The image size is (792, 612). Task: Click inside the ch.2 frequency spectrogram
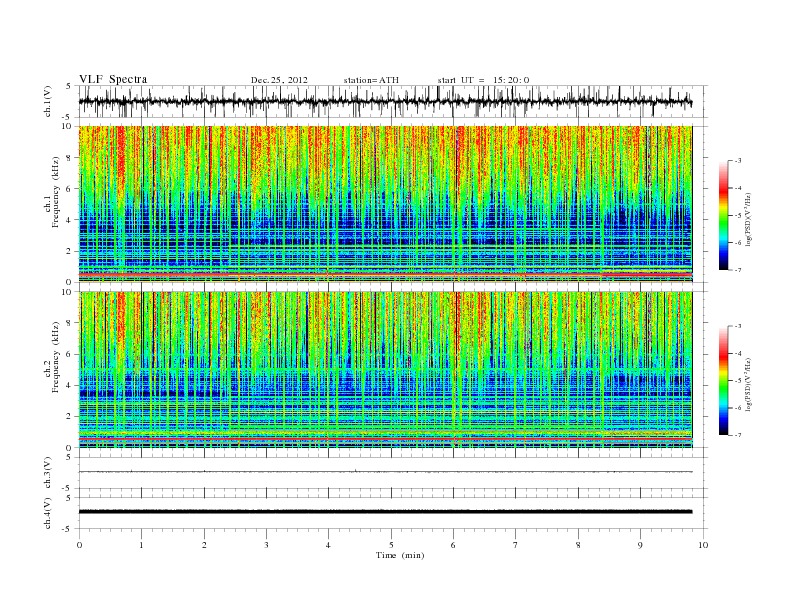point(385,369)
